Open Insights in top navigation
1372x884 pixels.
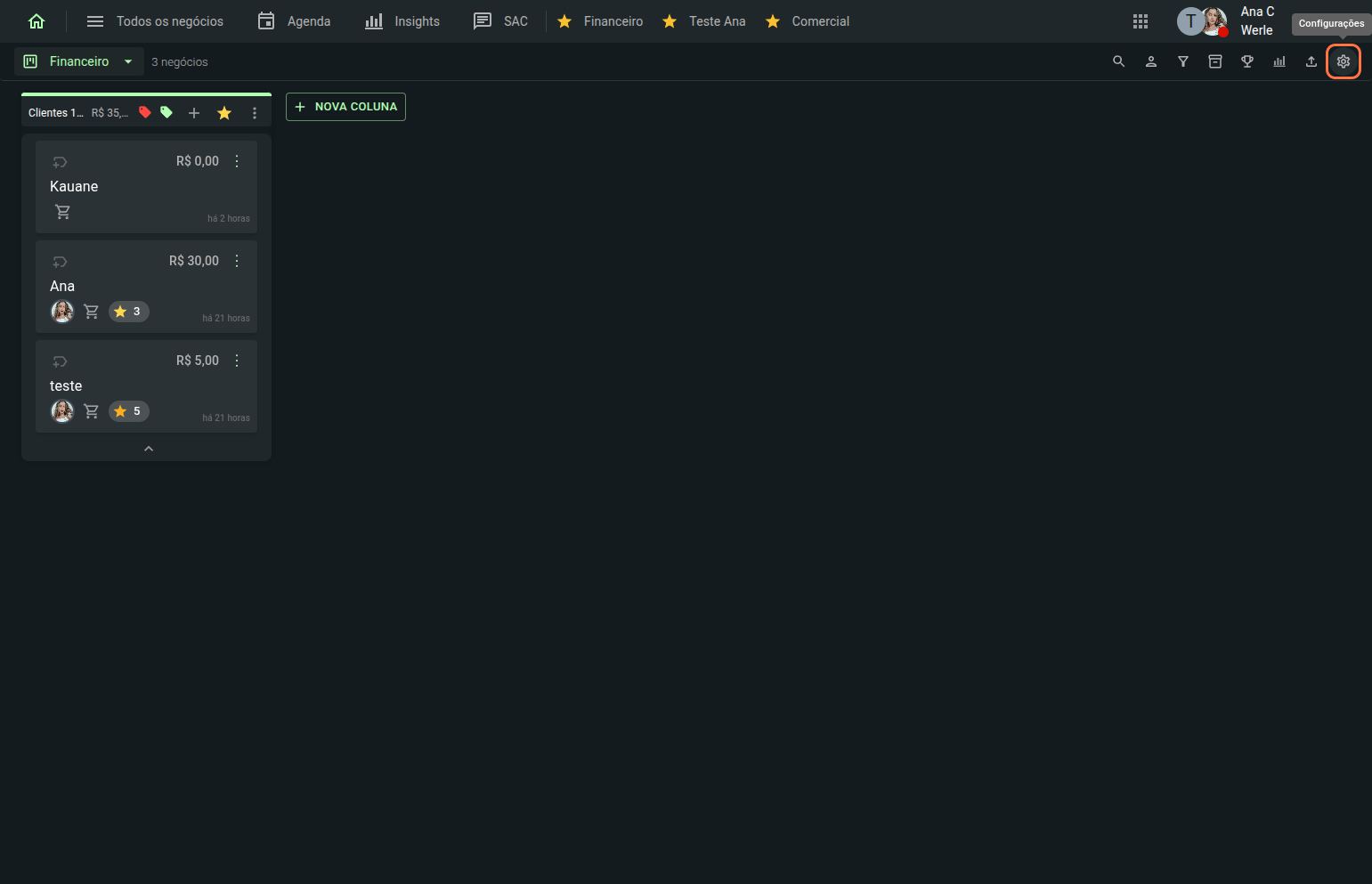click(x=402, y=21)
